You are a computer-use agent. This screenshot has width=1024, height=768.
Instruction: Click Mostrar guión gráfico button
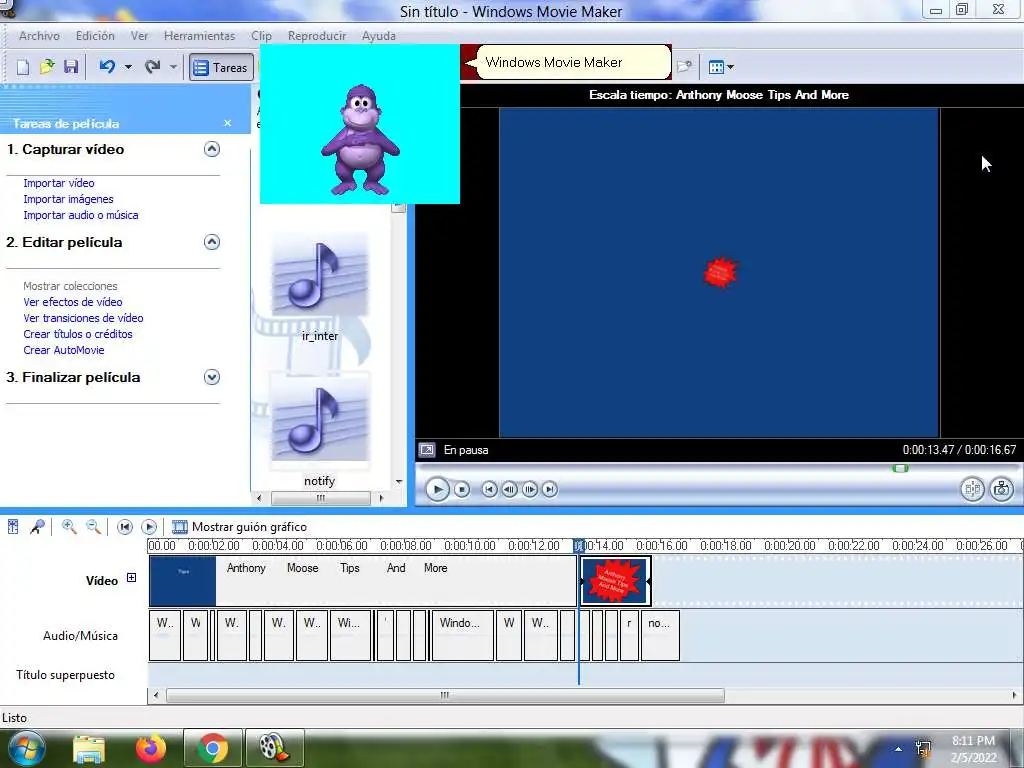[239, 526]
